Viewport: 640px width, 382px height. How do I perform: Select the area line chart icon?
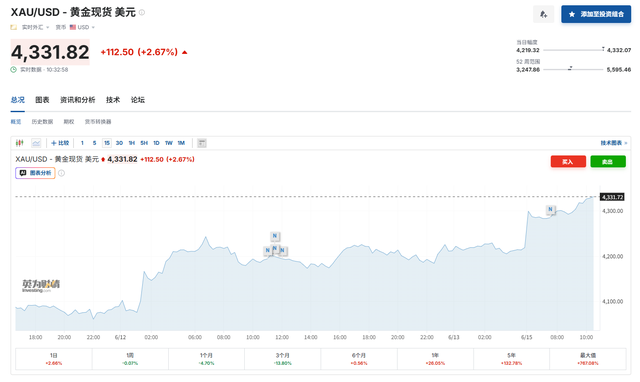[x=36, y=143]
